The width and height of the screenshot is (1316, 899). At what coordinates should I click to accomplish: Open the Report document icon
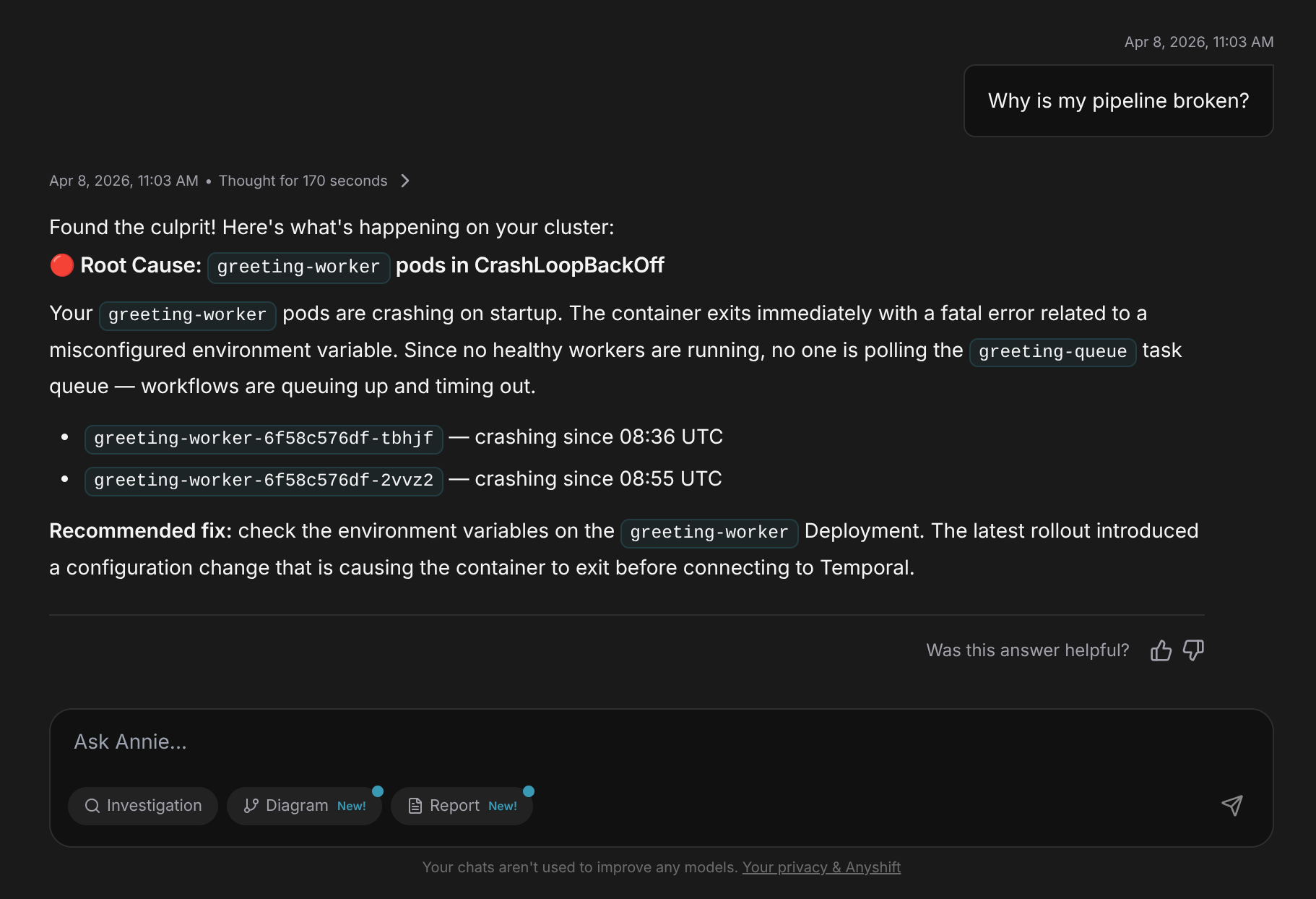415,805
